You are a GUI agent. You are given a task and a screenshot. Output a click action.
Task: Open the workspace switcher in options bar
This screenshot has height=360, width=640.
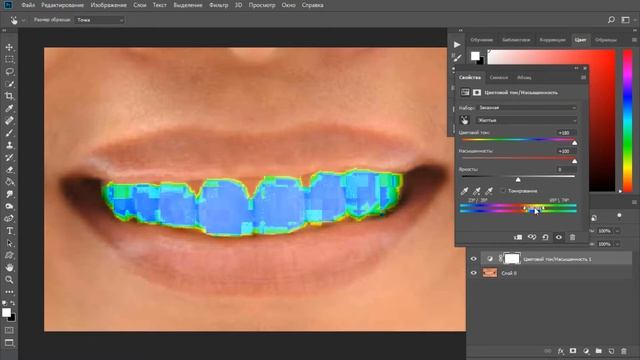pos(625,20)
